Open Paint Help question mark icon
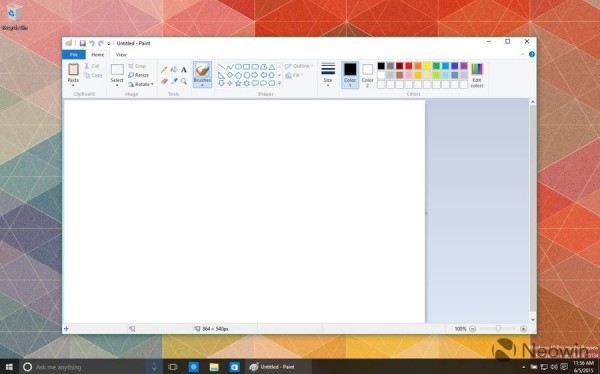This screenshot has height=374, width=600. pyautogui.click(x=532, y=54)
